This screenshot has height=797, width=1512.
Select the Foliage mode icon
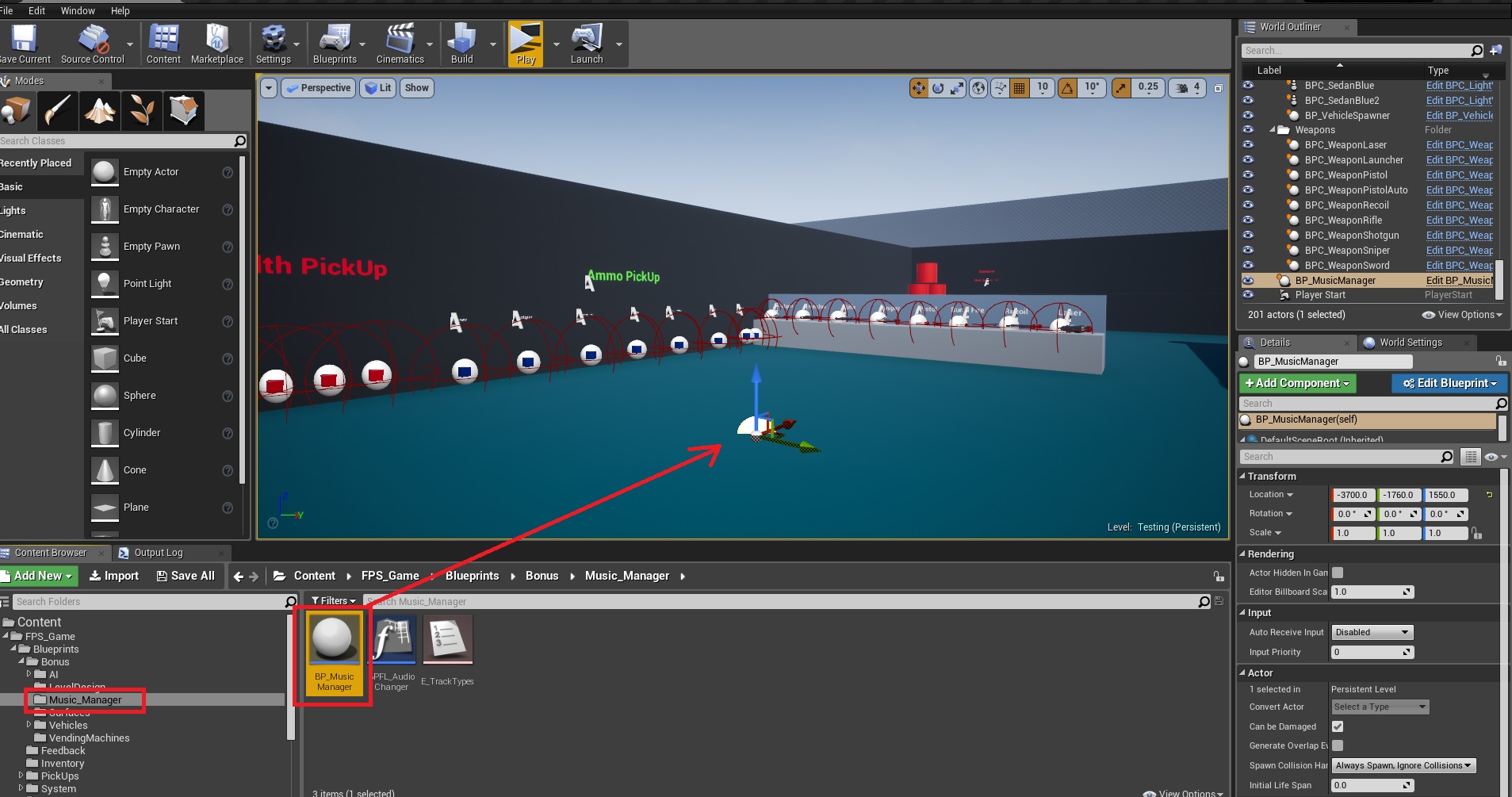tap(142, 110)
